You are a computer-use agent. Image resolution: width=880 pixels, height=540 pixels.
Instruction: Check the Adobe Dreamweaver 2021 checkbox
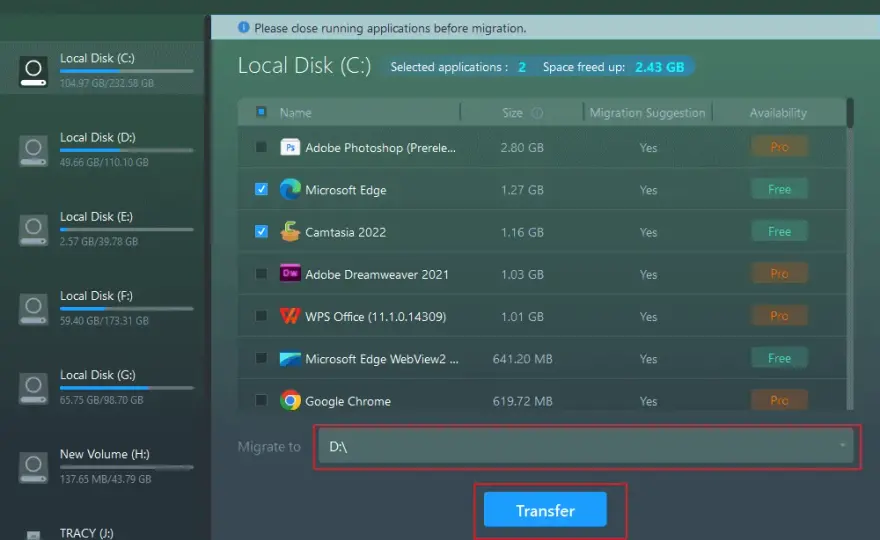tap(261, 273)
